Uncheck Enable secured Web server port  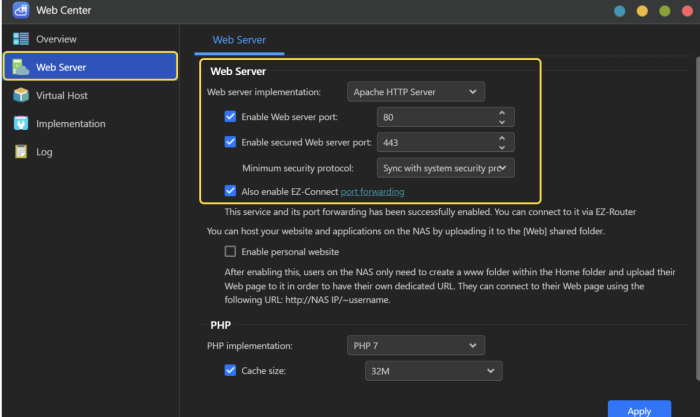coord(231,142)
